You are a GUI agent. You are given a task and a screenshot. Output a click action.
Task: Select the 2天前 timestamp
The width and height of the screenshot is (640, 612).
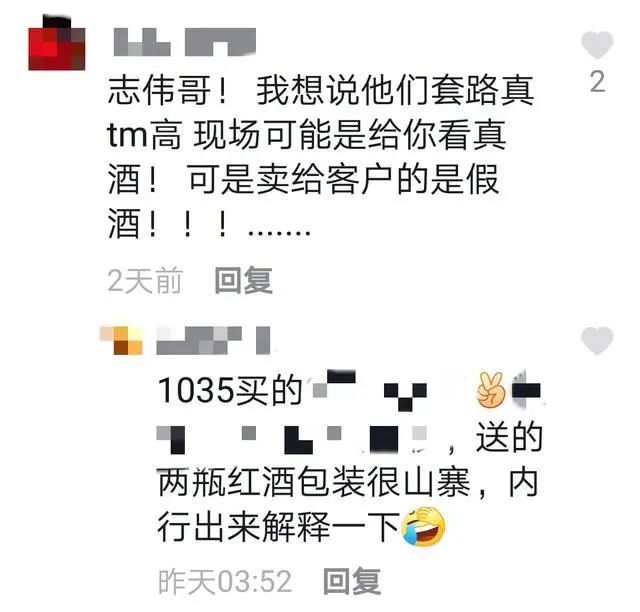click(x=145, y=280)
